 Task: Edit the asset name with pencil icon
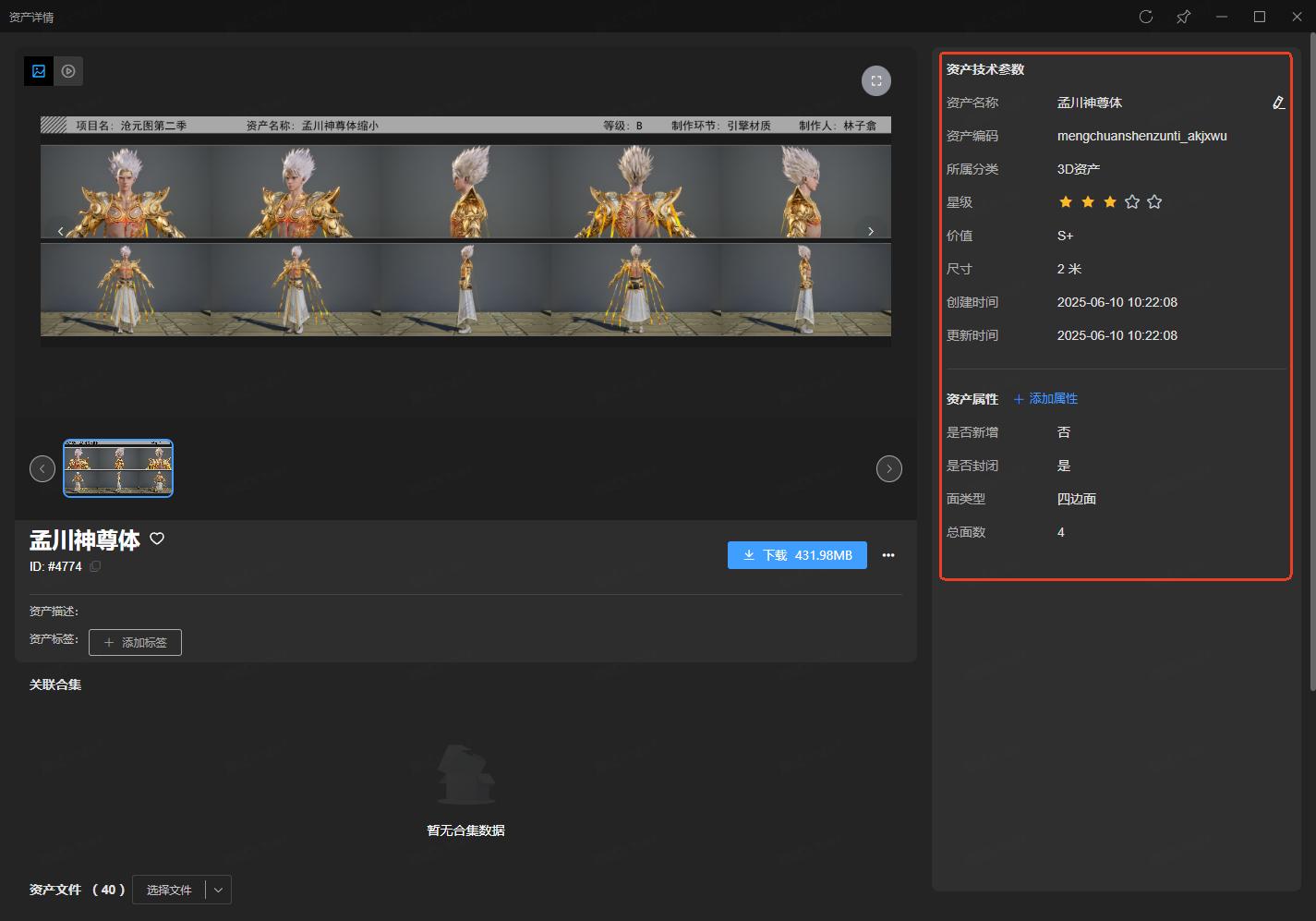click(1278, 103)
